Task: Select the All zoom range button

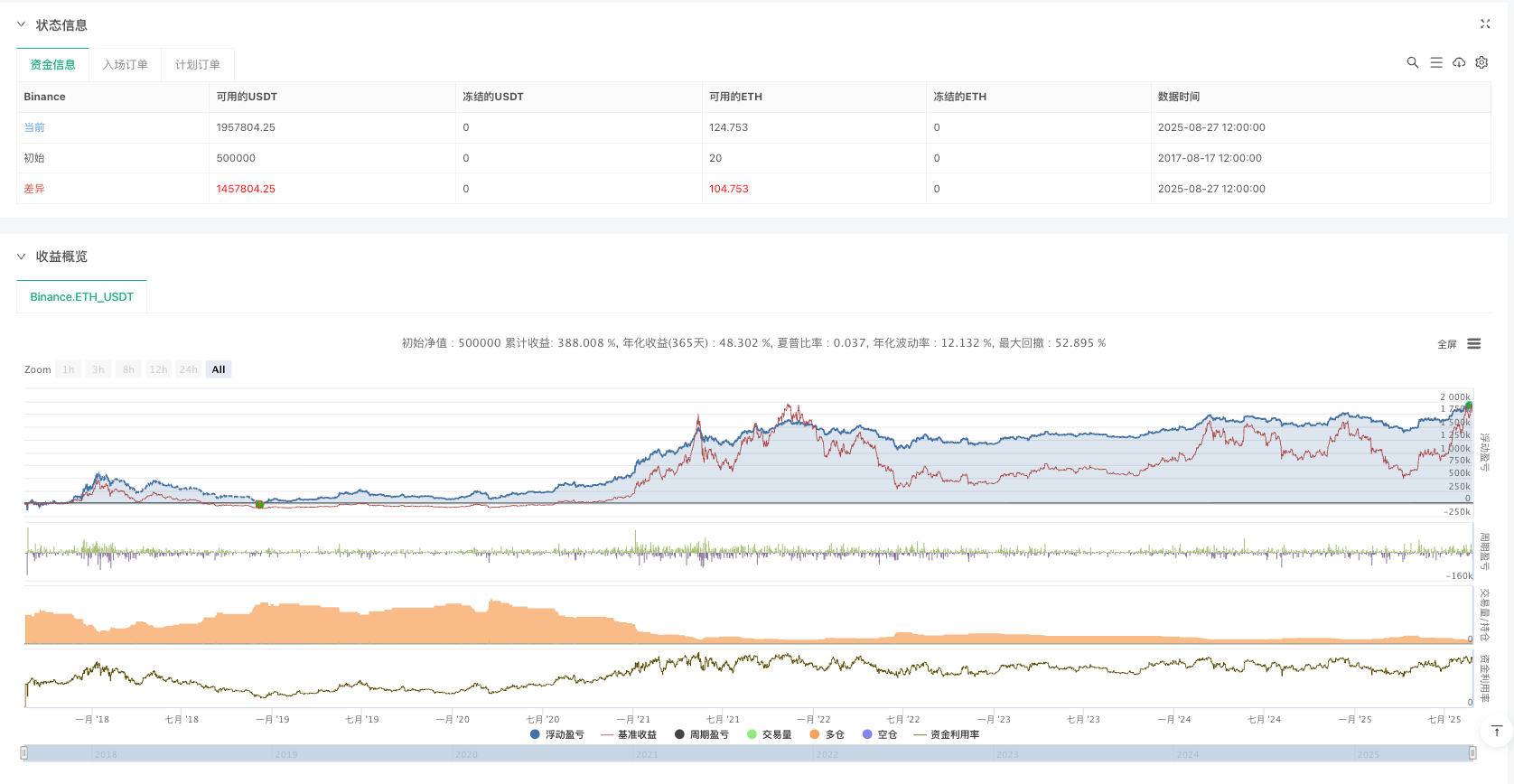Action: (219, 369)
